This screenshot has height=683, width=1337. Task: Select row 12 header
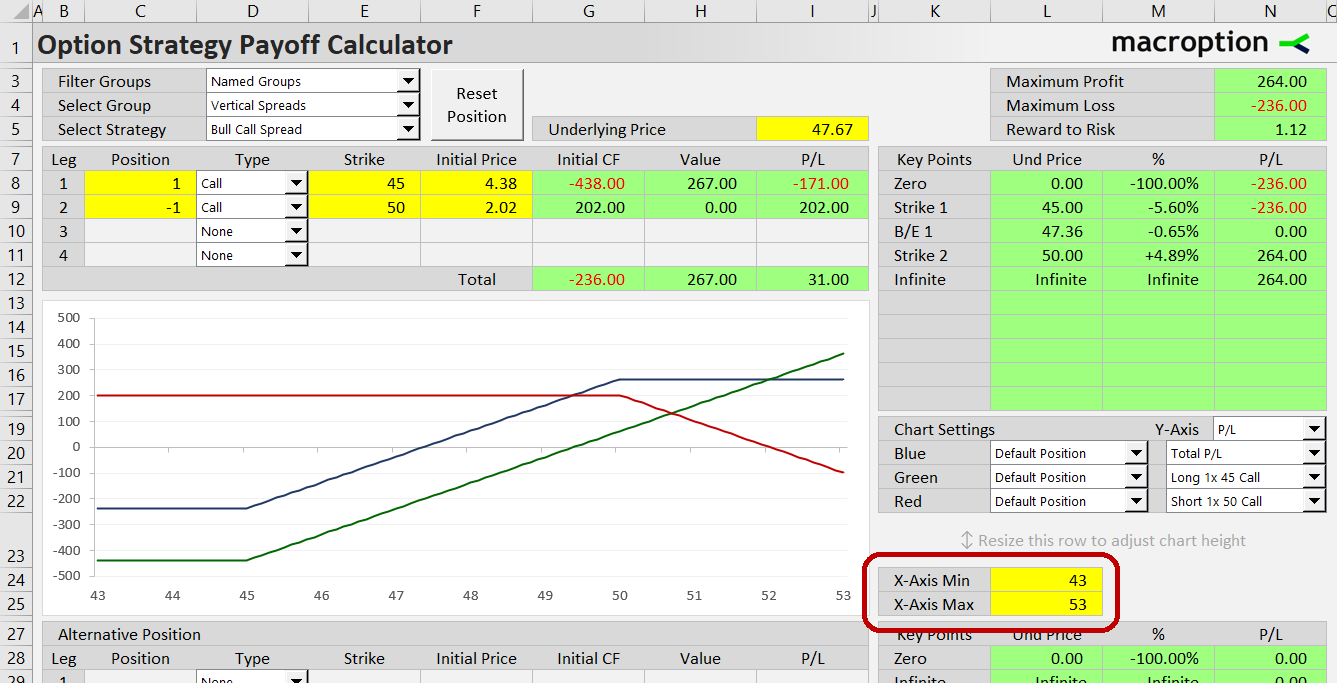pos(15,279)
